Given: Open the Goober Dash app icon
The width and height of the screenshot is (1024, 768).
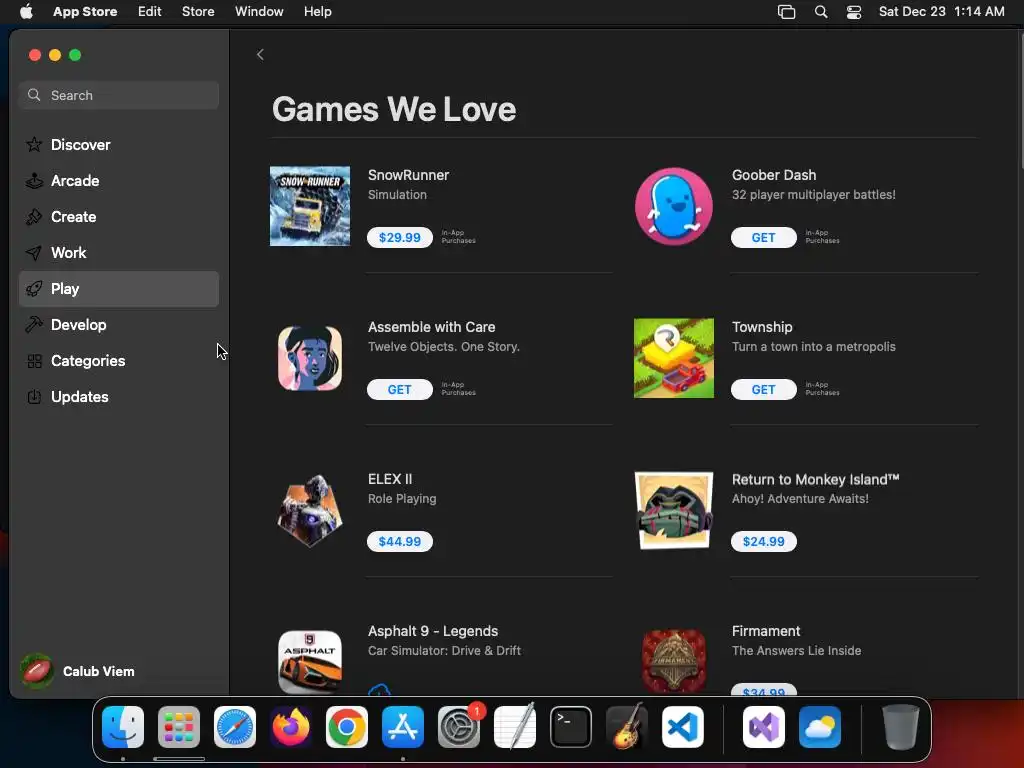Looking at the screenshot, I should tap(673, 206).
